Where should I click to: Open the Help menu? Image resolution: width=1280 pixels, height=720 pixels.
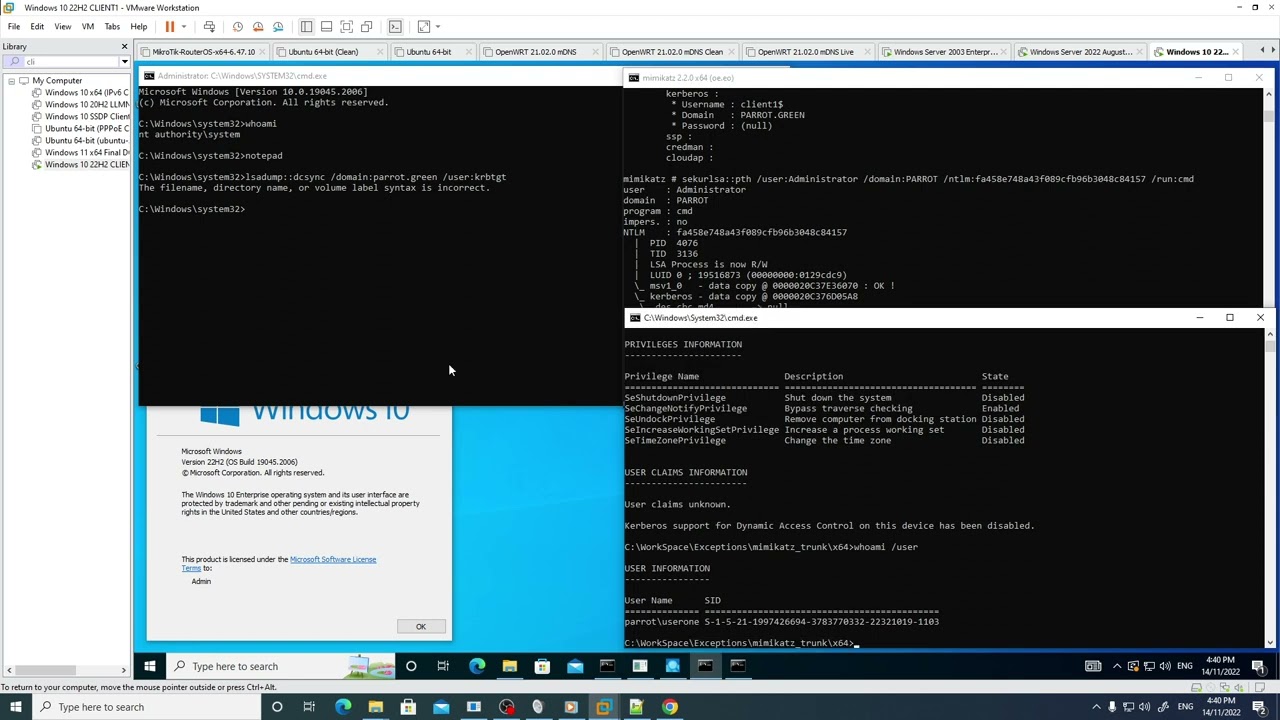138,27
